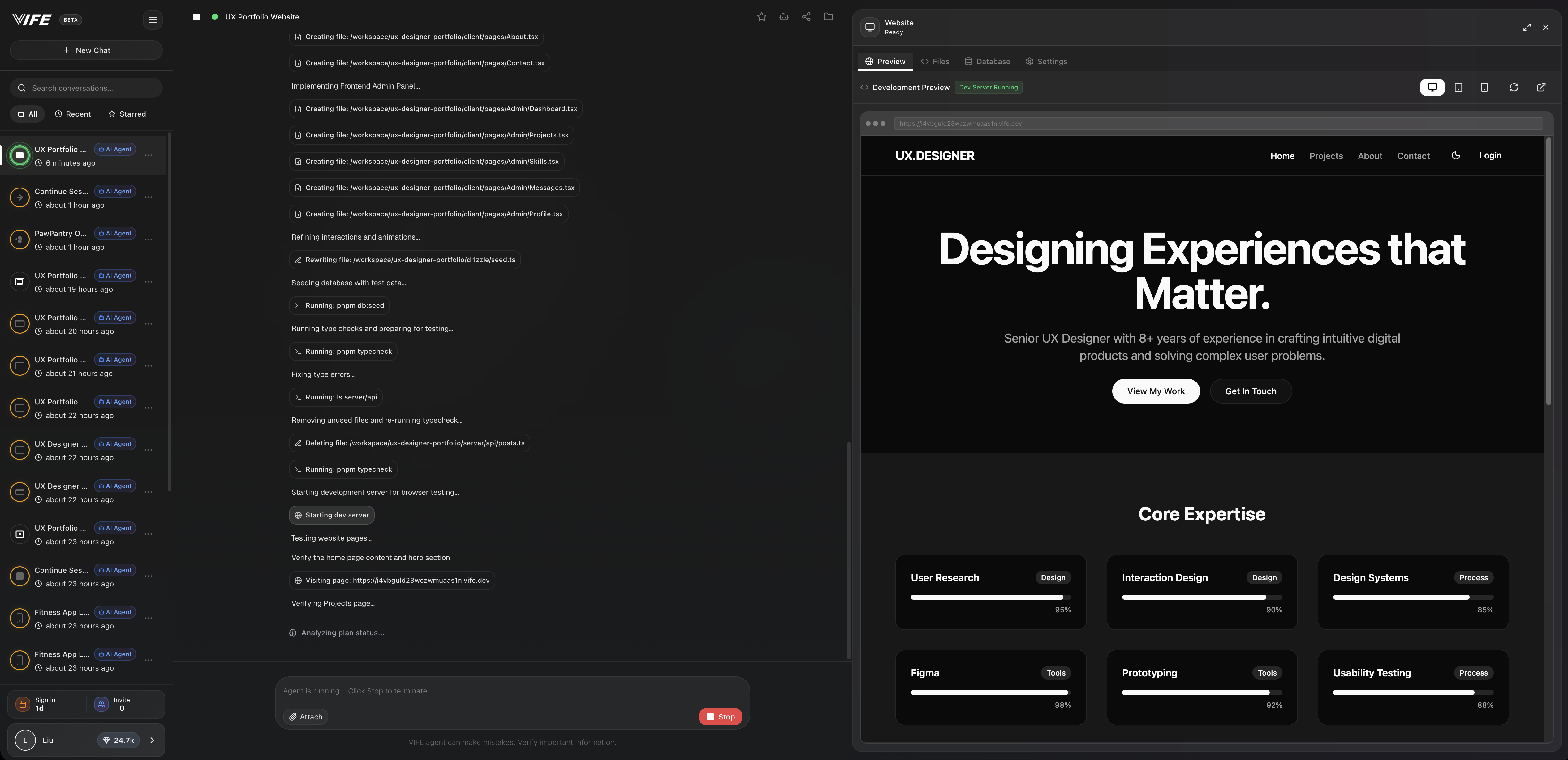Toggle sidebar with hamburger menu button
Viewport: 1568px width, 760px height.
153,20
